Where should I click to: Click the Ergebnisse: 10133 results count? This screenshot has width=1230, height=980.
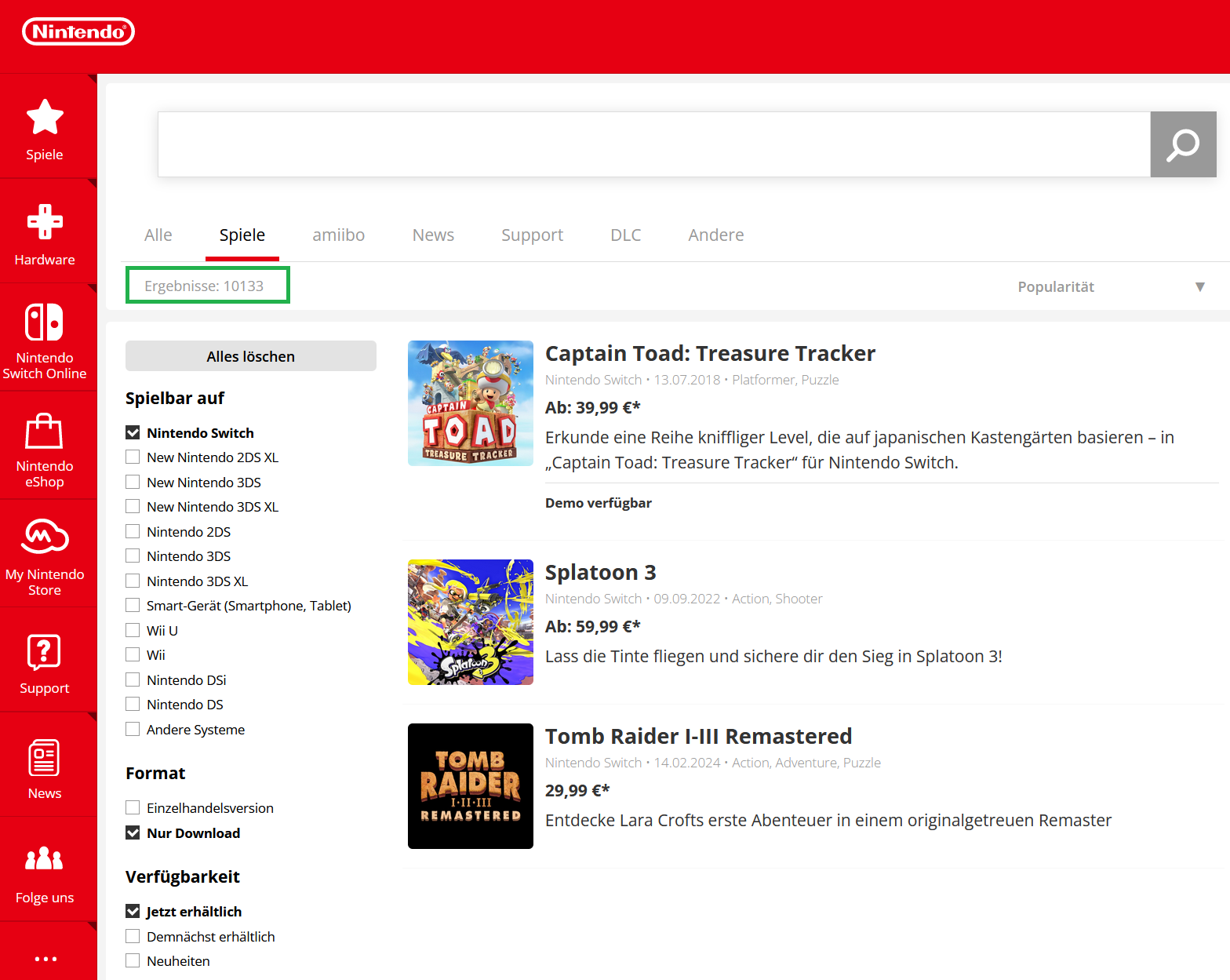(204, 286)
